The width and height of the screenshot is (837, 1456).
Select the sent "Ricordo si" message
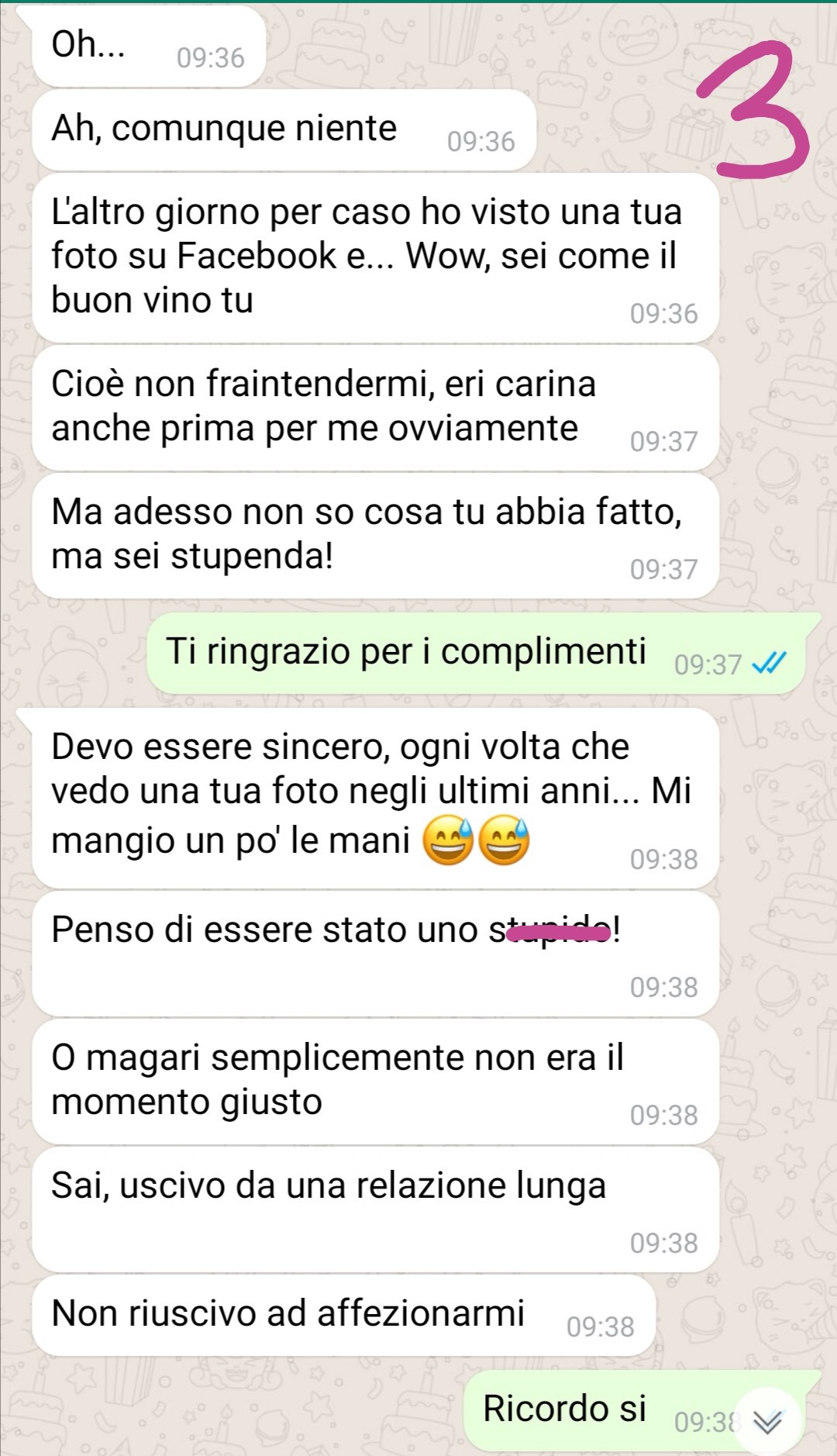pos(642,1410)
